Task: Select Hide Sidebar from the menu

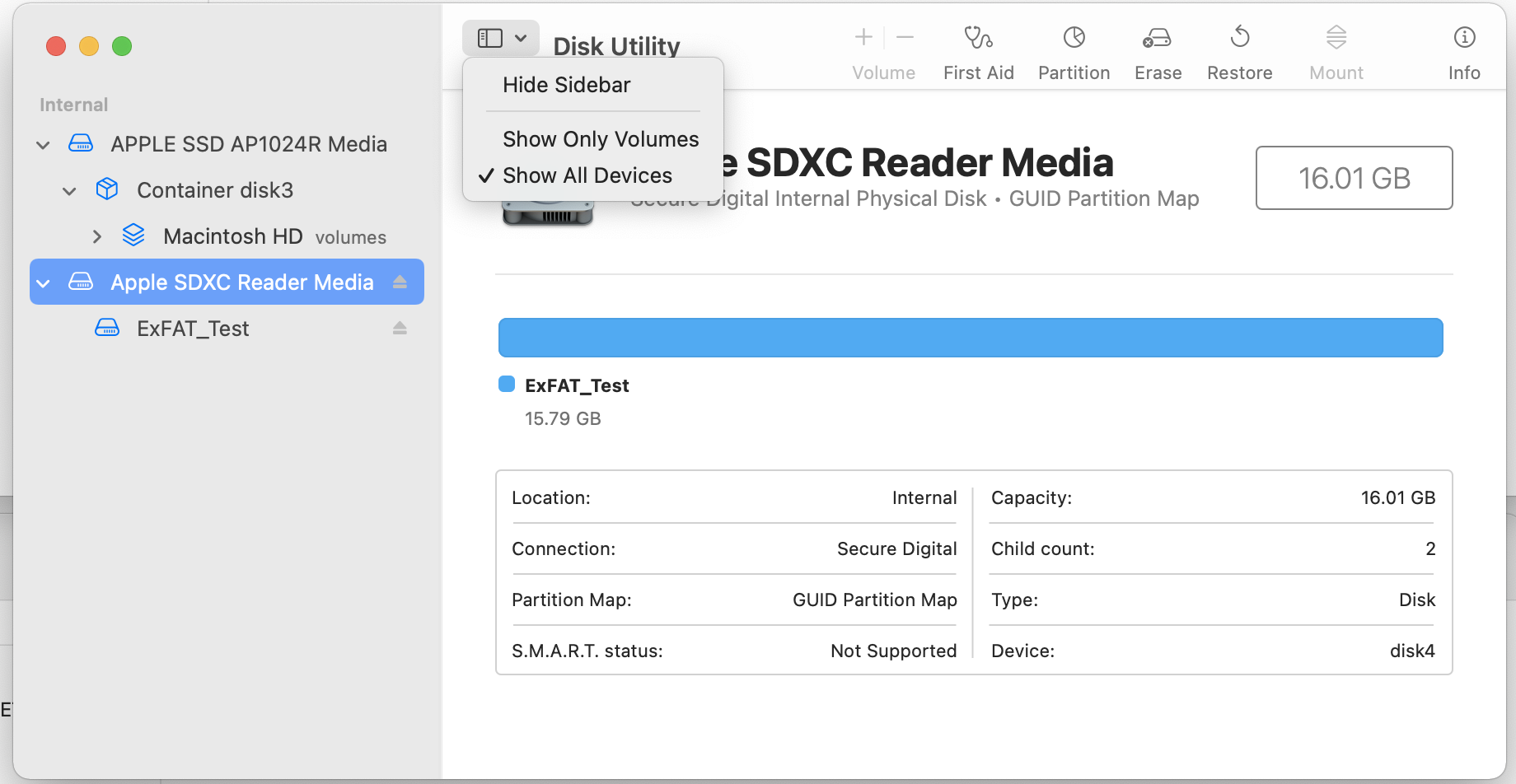Action: 566,85
